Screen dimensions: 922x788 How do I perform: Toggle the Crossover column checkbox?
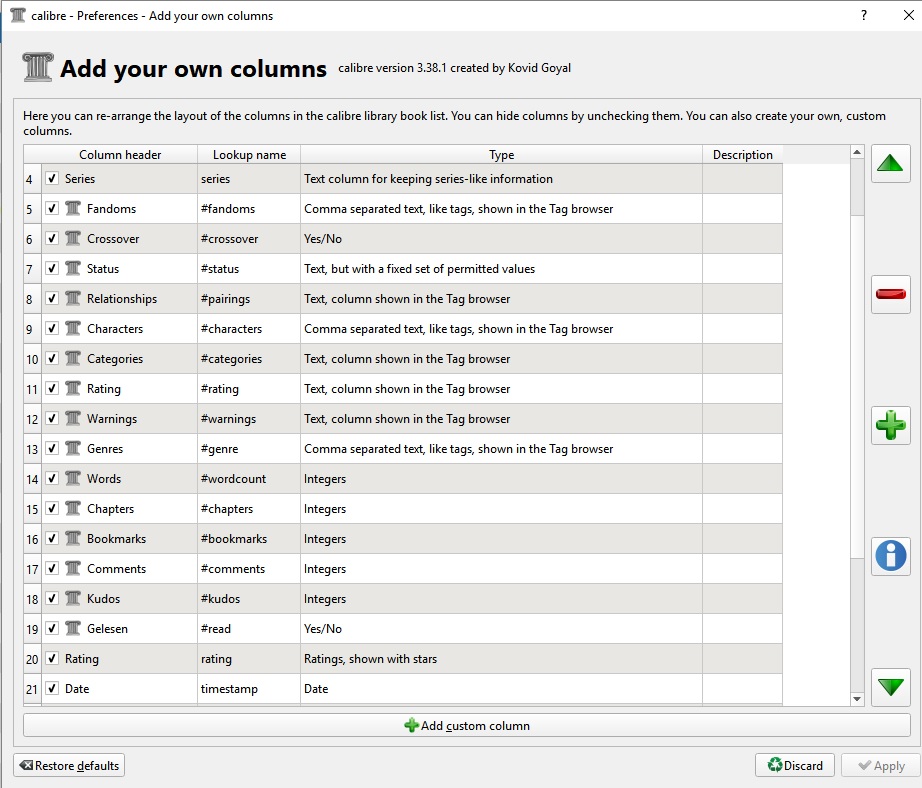tap(52, 239)
